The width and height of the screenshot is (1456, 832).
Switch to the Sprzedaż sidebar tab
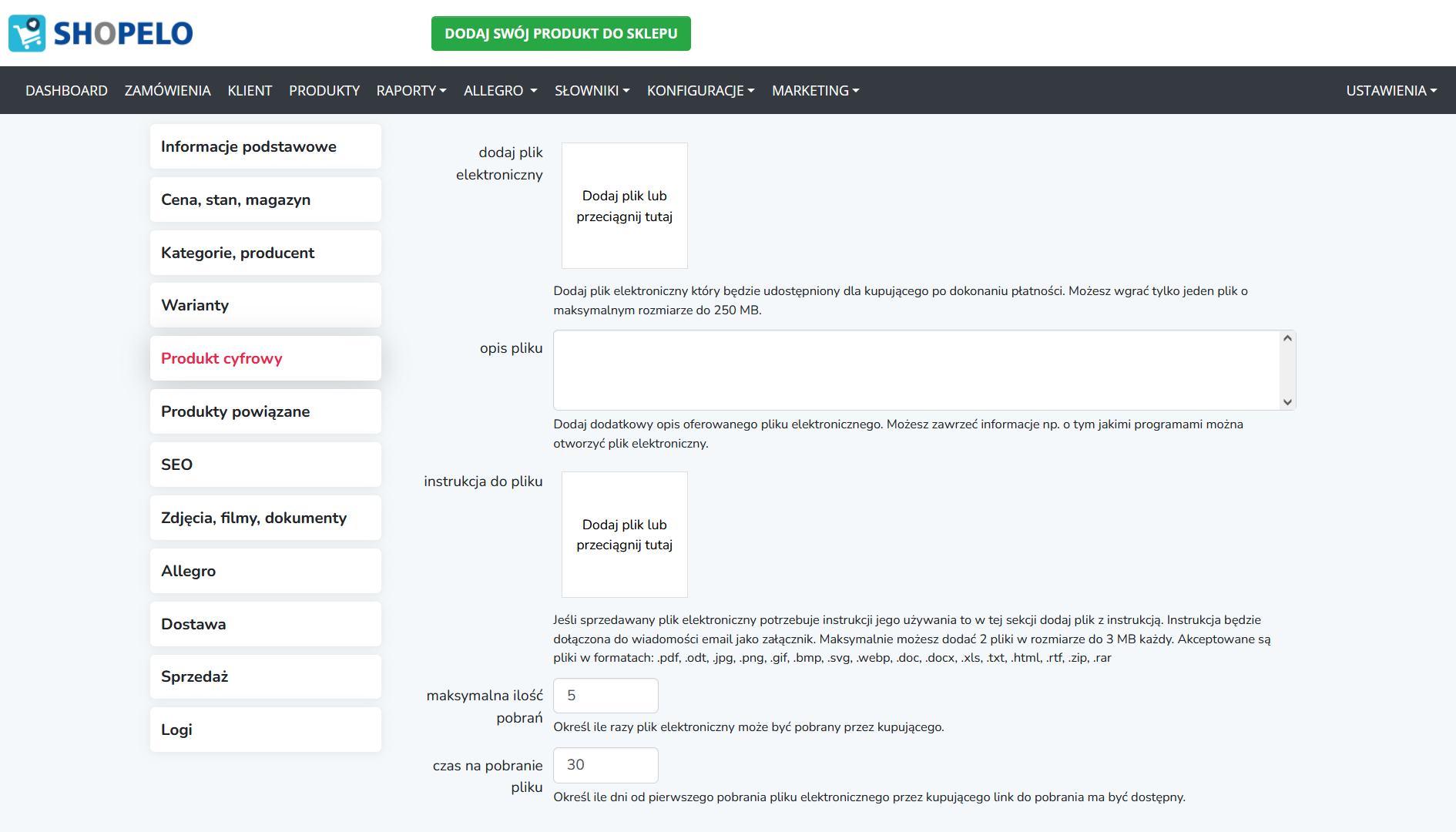click(x=266, y=676)
